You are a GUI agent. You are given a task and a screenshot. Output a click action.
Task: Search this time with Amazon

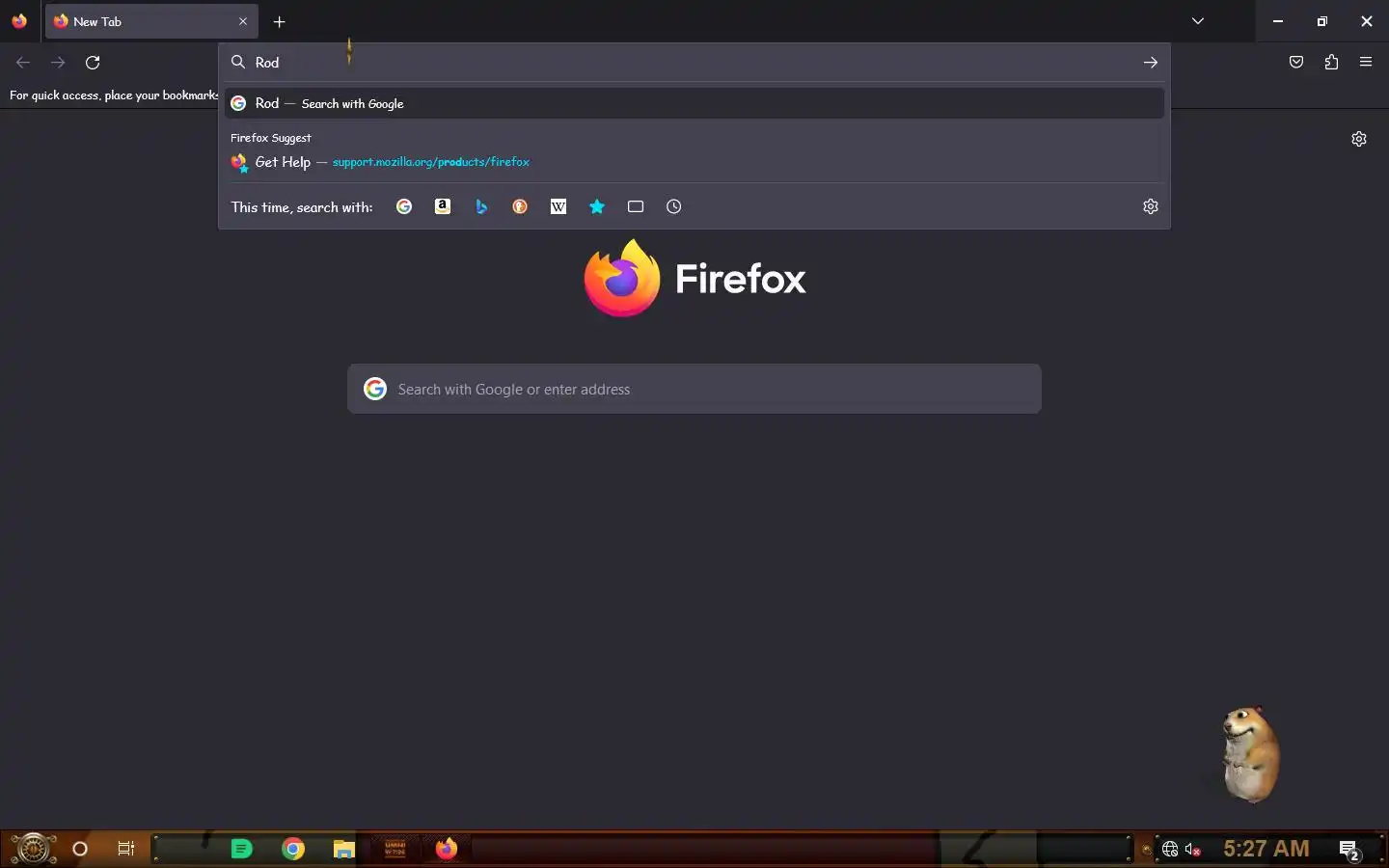tap(443, 206)
